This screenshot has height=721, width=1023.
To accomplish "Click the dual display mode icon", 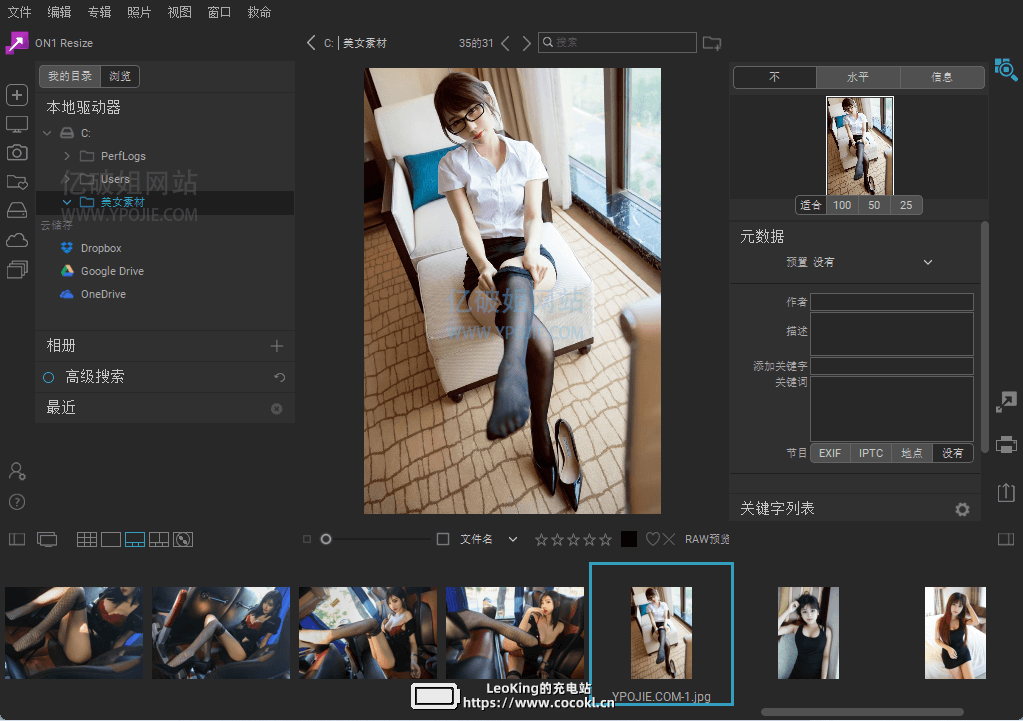I will click(47, 539).
